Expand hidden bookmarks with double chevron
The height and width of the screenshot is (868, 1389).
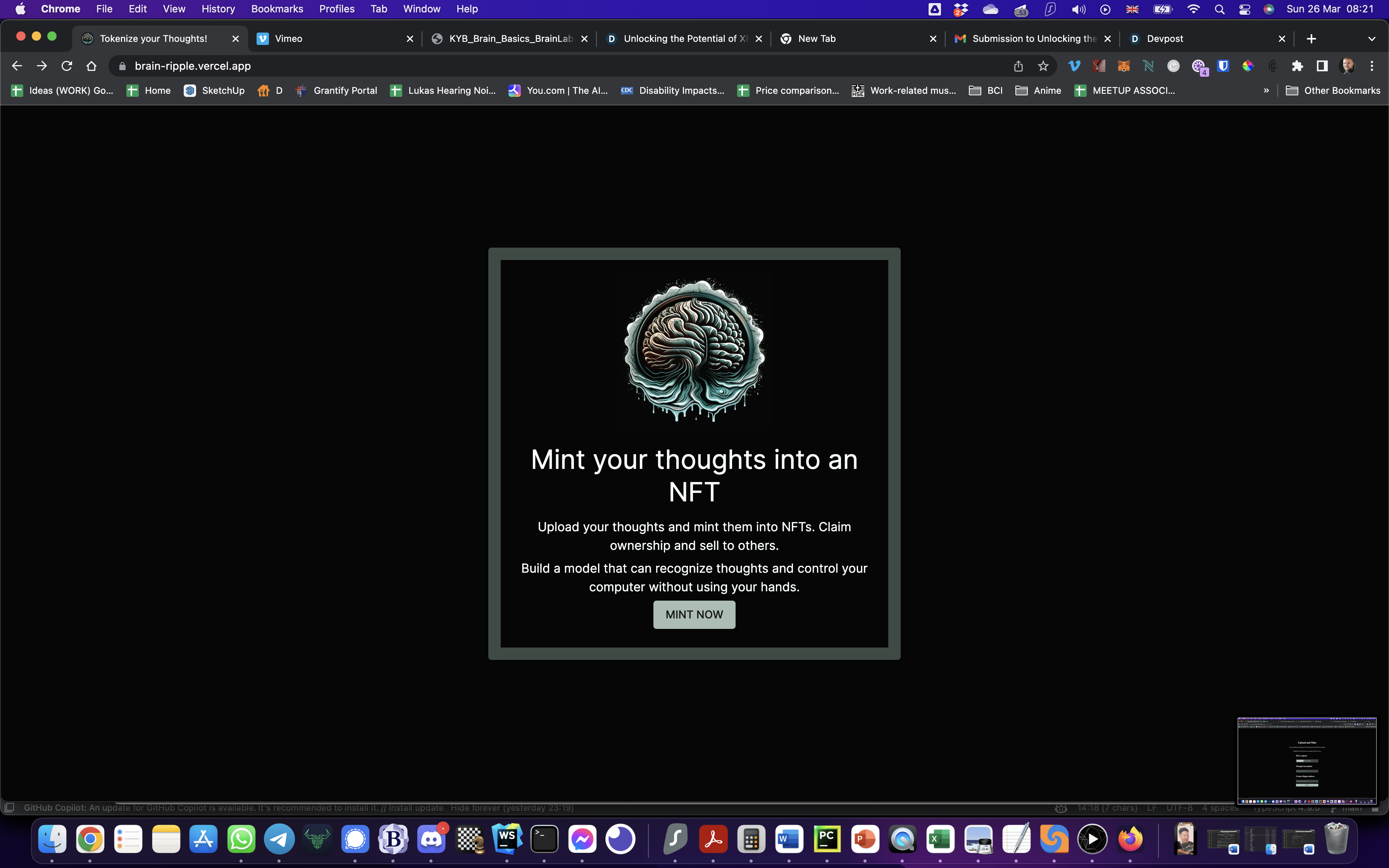pyautogui.click(x=1266, y=91)
